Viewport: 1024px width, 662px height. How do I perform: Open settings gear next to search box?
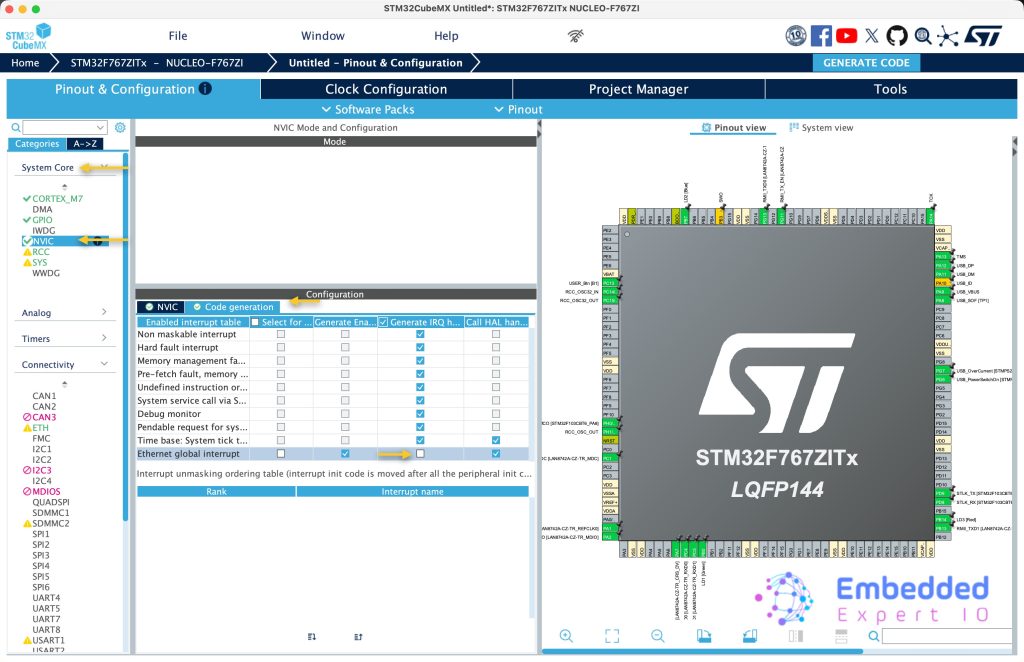coord(120,128)
